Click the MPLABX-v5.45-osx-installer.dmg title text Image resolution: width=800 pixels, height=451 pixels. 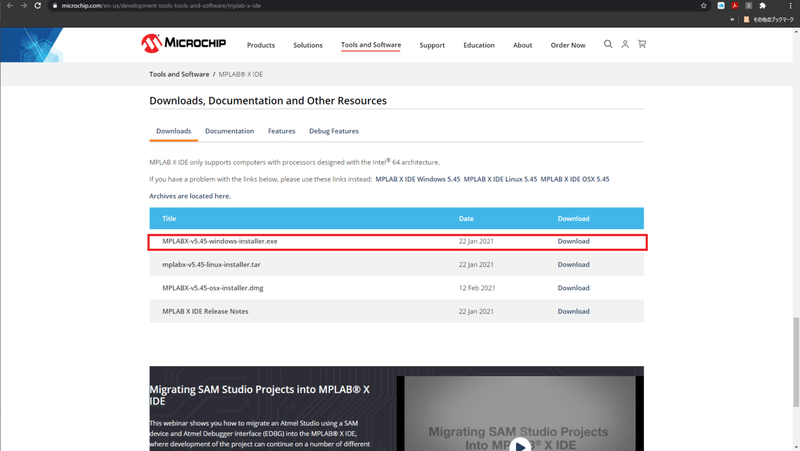coord(213,288)
